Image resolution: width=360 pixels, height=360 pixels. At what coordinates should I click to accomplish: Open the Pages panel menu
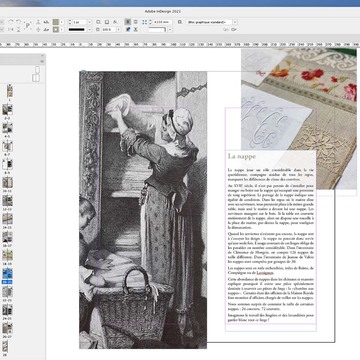click(x=42, y=61)
